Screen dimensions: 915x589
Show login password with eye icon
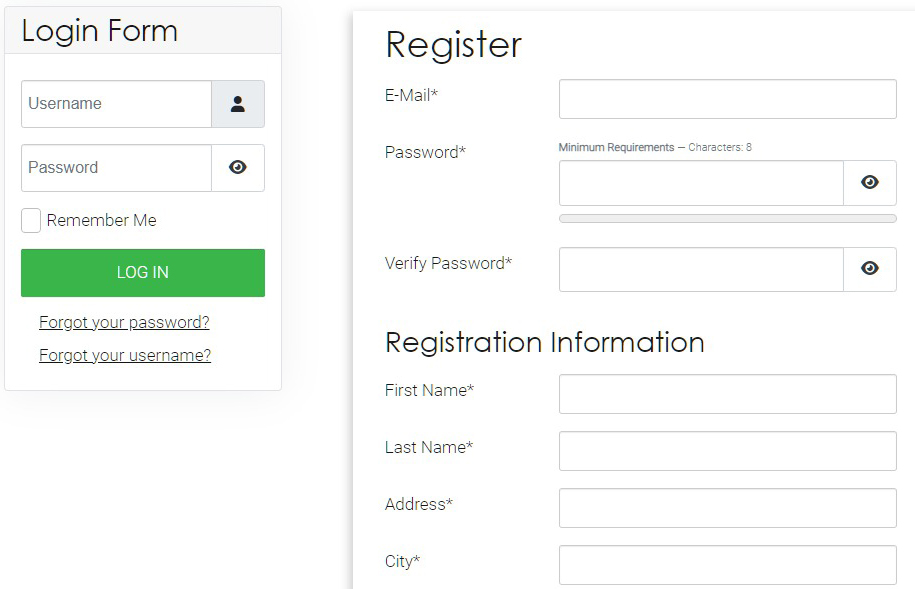coord(238,168)
